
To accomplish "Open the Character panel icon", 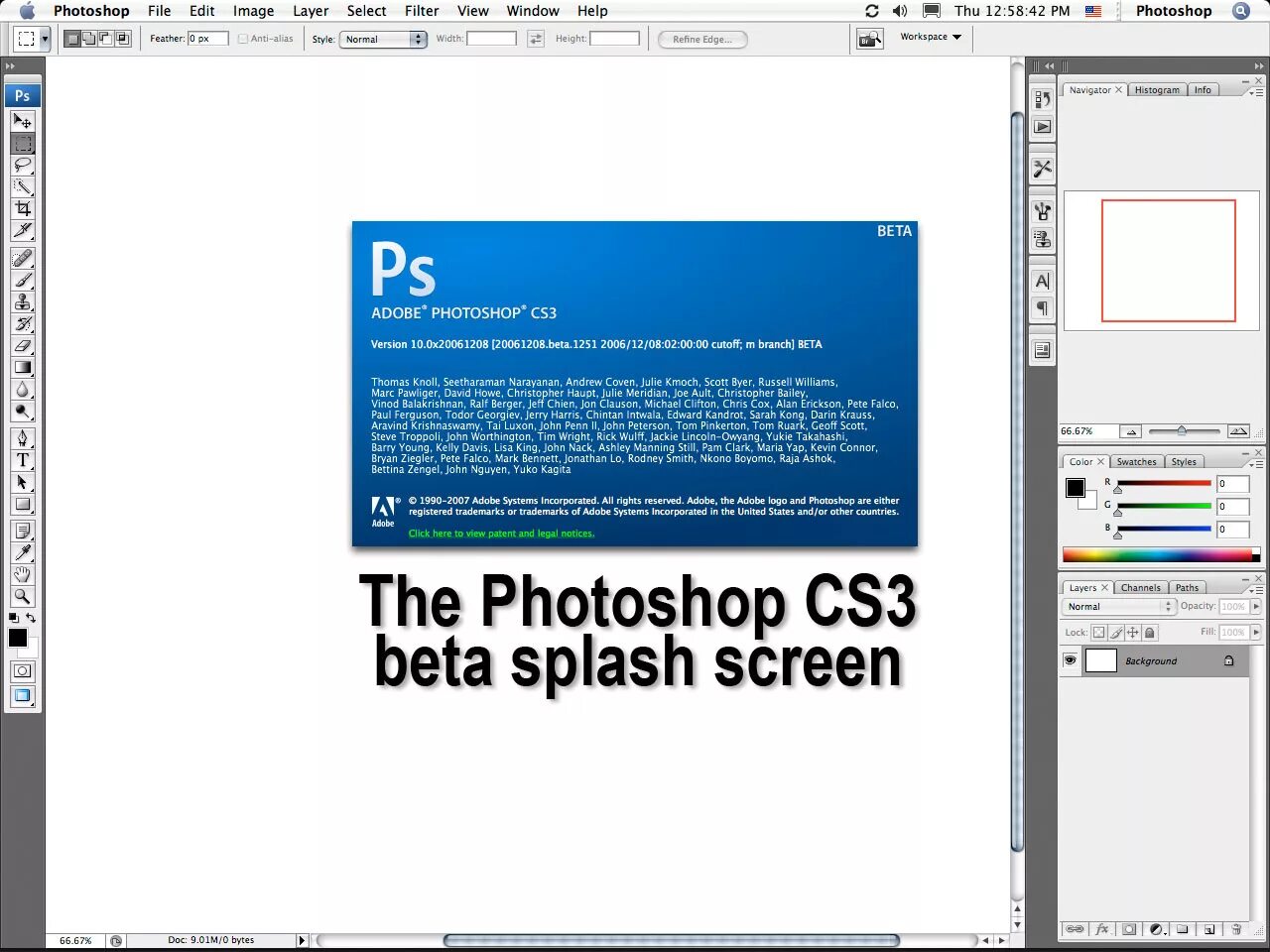I will coord(1042,281).
